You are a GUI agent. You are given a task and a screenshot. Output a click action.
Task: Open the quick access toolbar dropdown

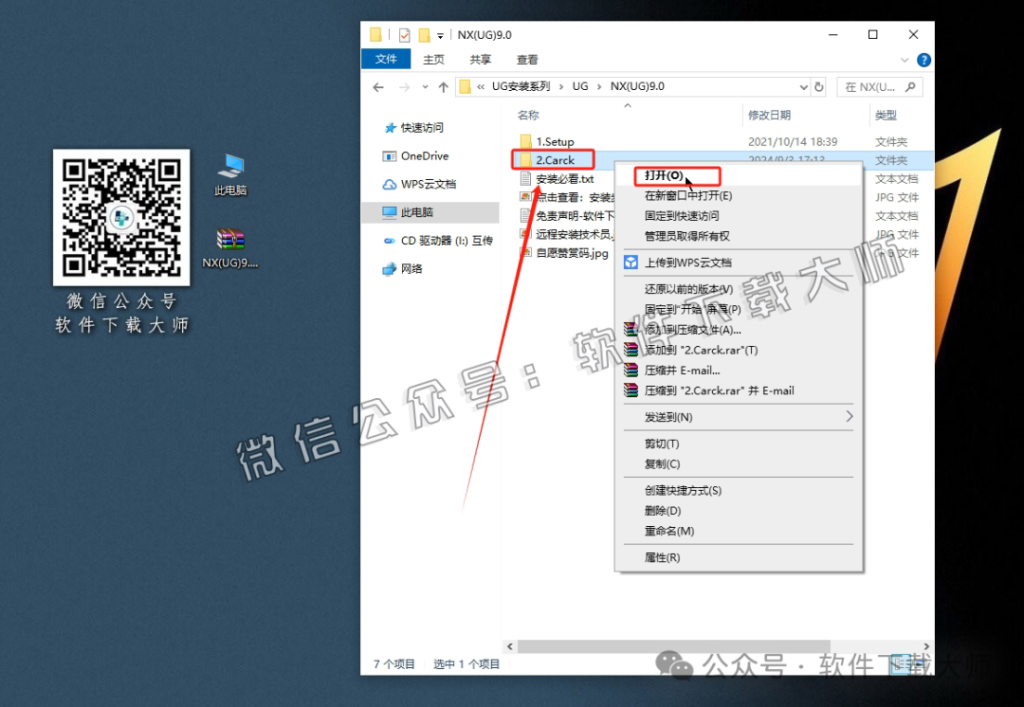[x=439, y=34]
